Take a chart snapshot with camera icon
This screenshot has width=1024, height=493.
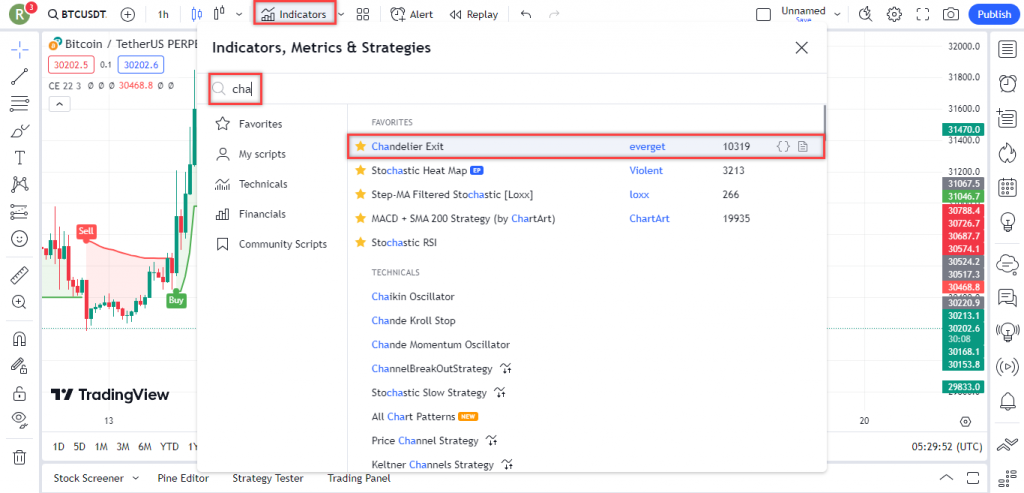951,14
